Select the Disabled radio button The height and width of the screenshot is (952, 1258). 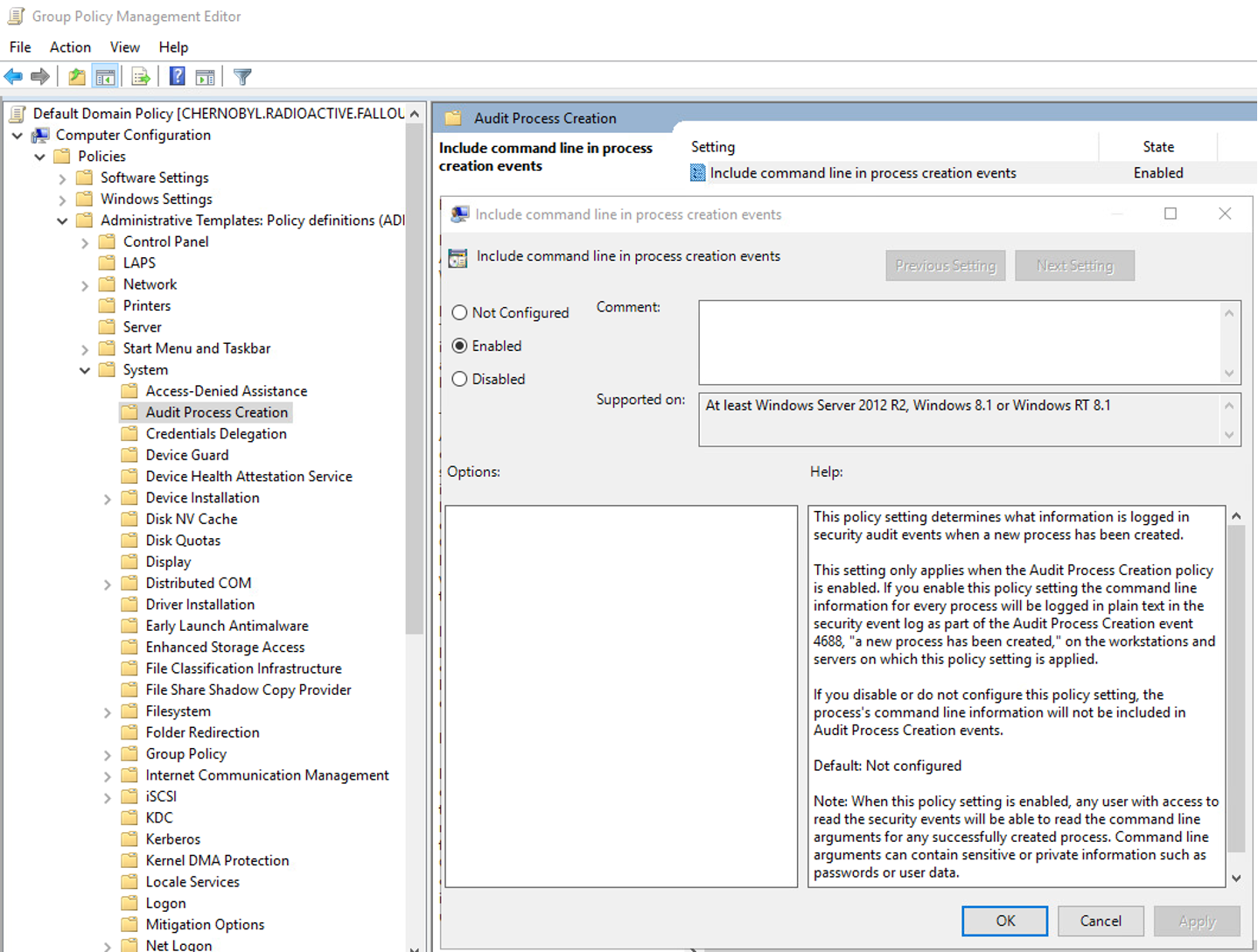(x=459, y=379)
